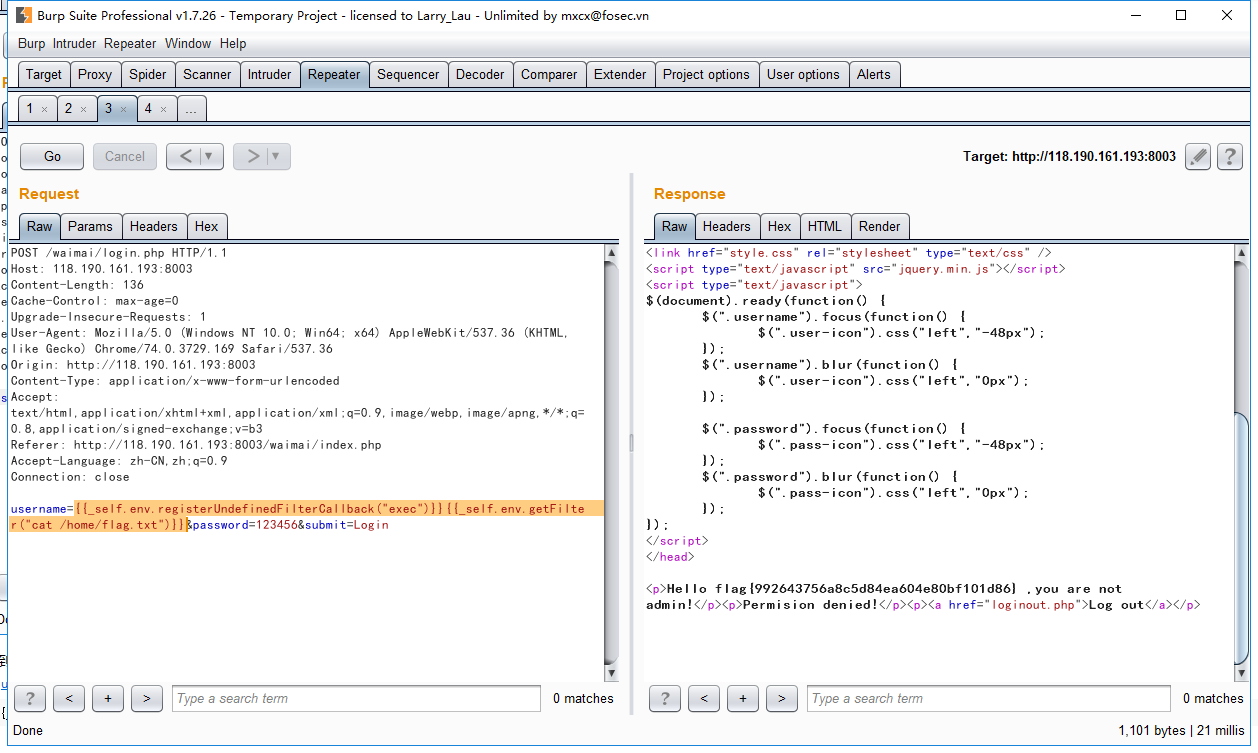
Task: Show the response Hex view
Action: point(780,226)
